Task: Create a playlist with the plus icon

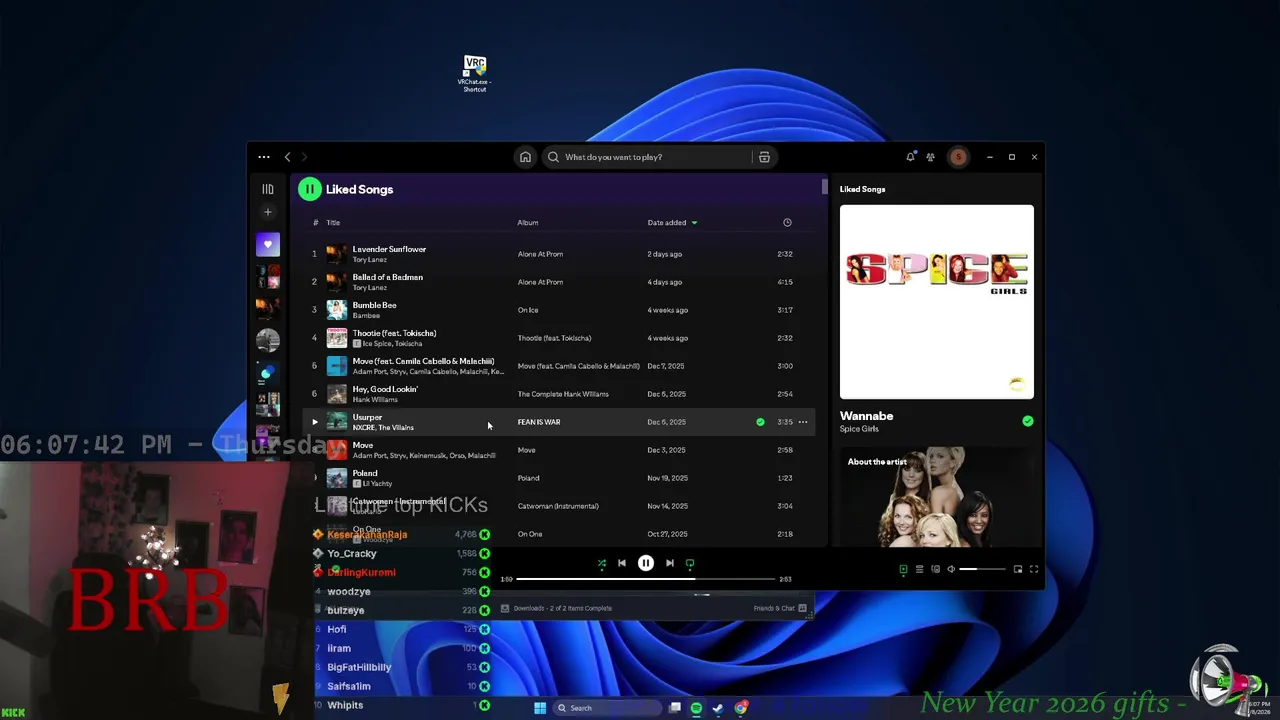Action: pyautogui.click(x=268, y=212)
